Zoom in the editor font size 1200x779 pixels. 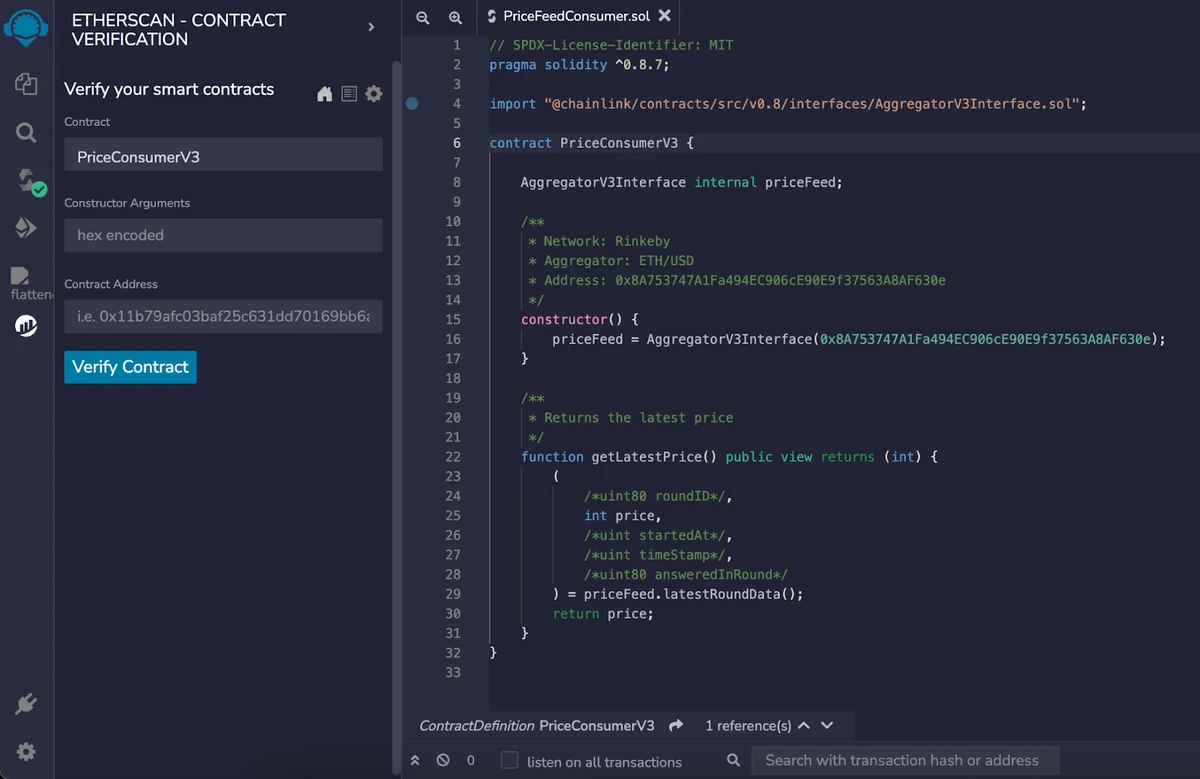pos(455,17)
